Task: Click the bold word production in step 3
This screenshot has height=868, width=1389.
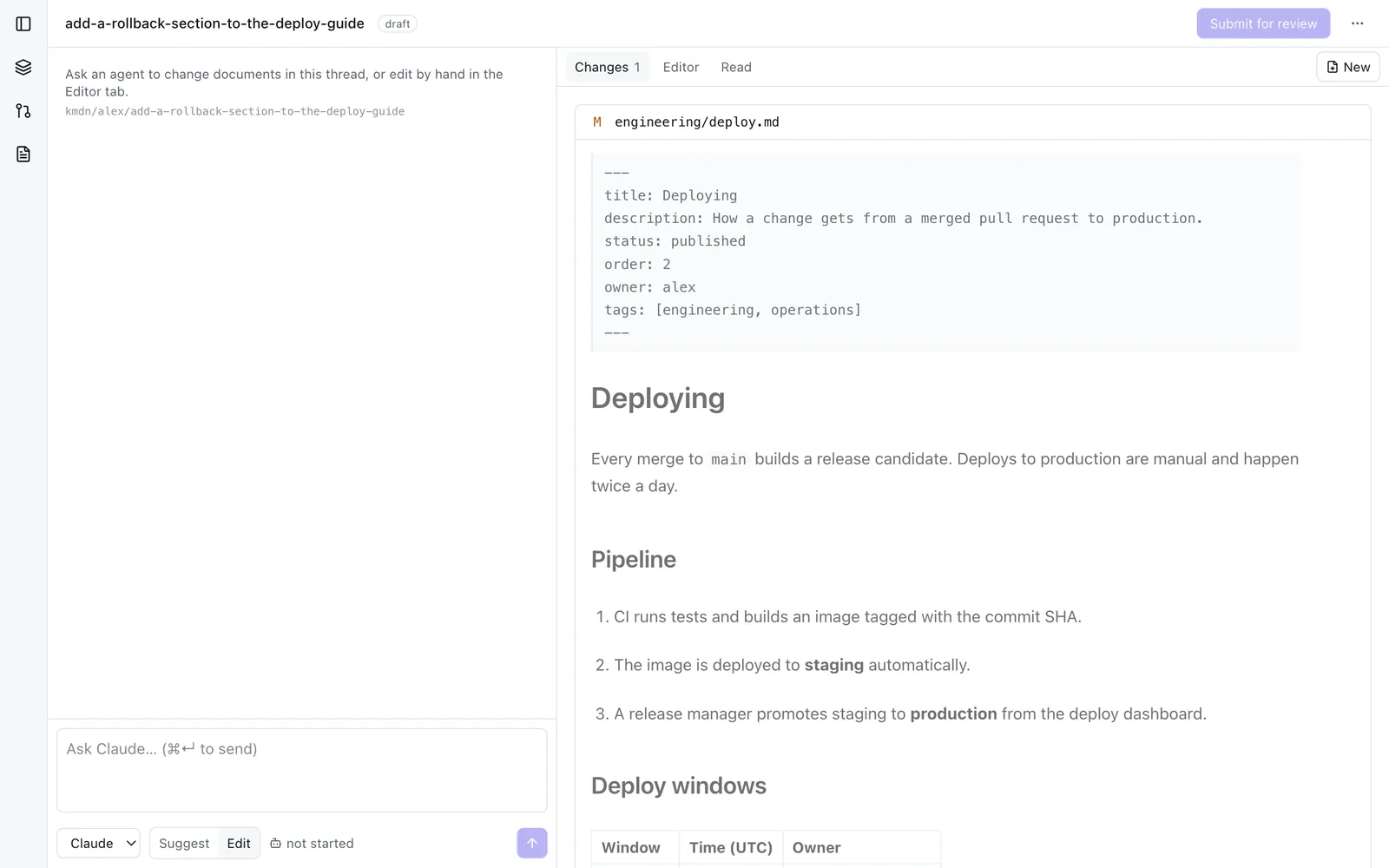Action: pos(954,713)
